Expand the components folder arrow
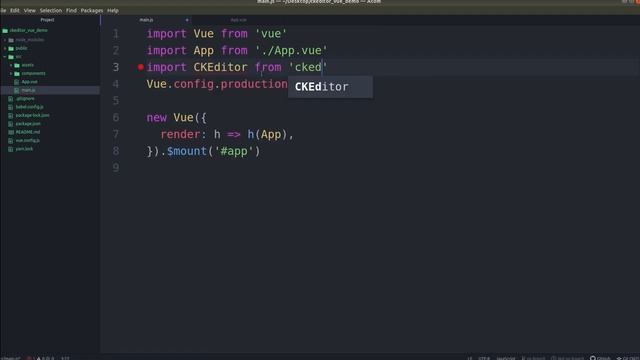640x360 pixels. (x=11, y=73)
